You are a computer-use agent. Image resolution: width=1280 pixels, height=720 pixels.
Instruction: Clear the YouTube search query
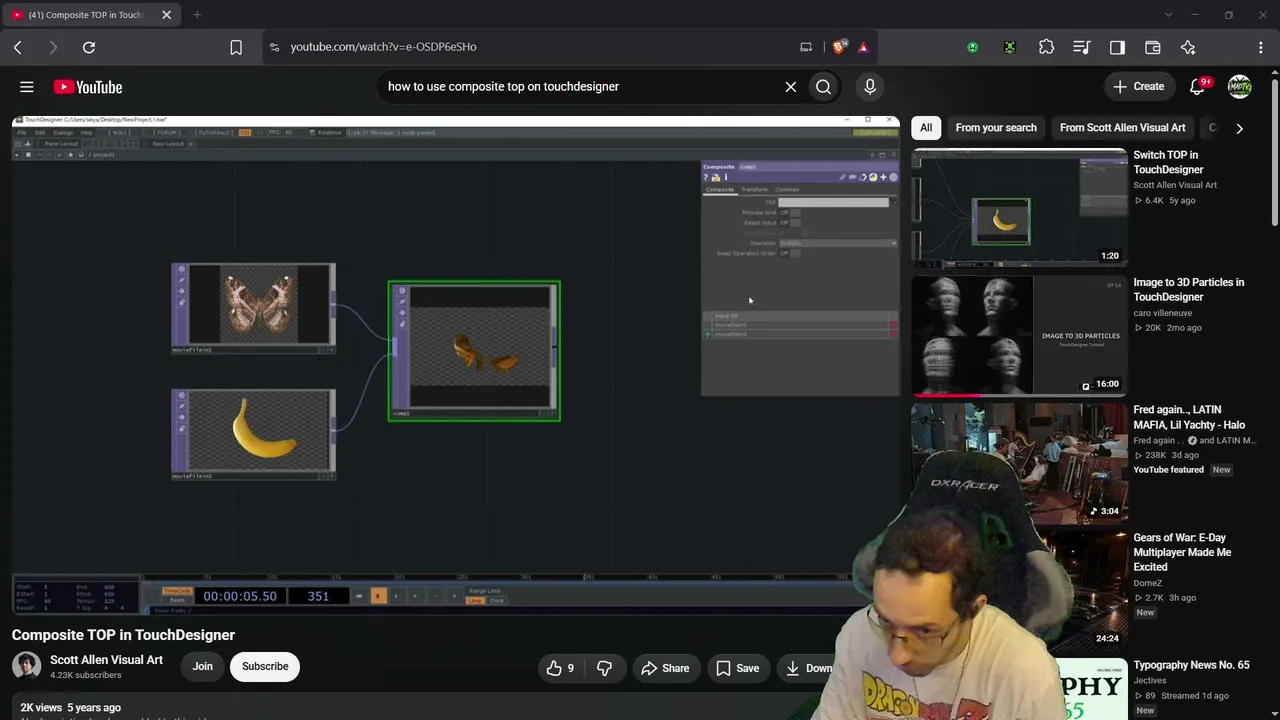click(791, 87)
